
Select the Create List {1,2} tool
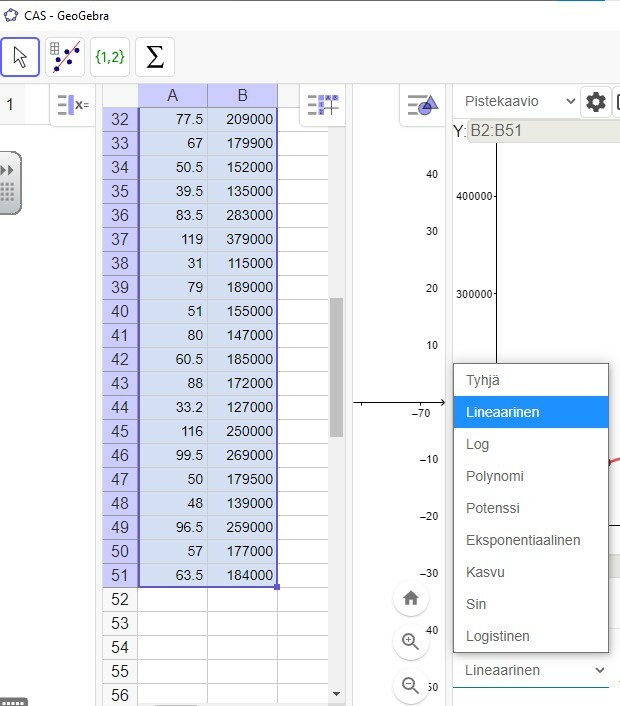[110, 57]
